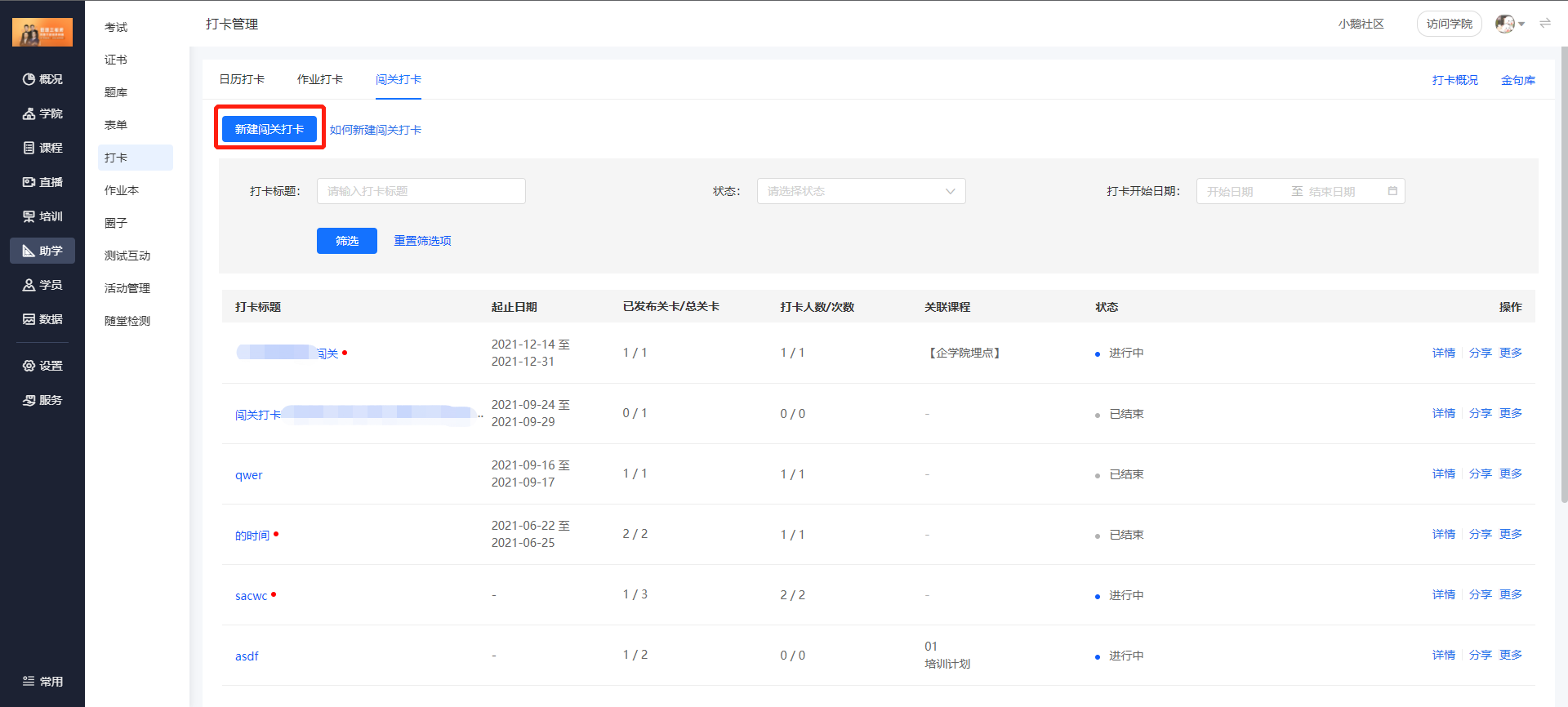Open 设置 settings in the sidebar
The width and height of the screenshot is (1568, 707).
pos(42,366)
